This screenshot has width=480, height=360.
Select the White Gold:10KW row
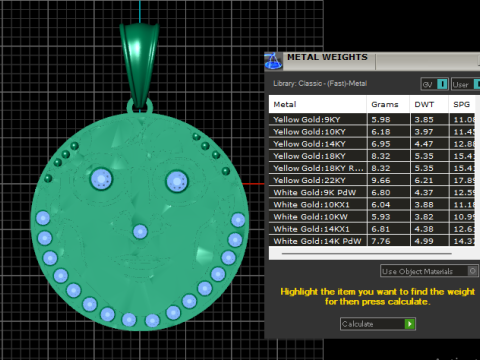coord(372,217)
